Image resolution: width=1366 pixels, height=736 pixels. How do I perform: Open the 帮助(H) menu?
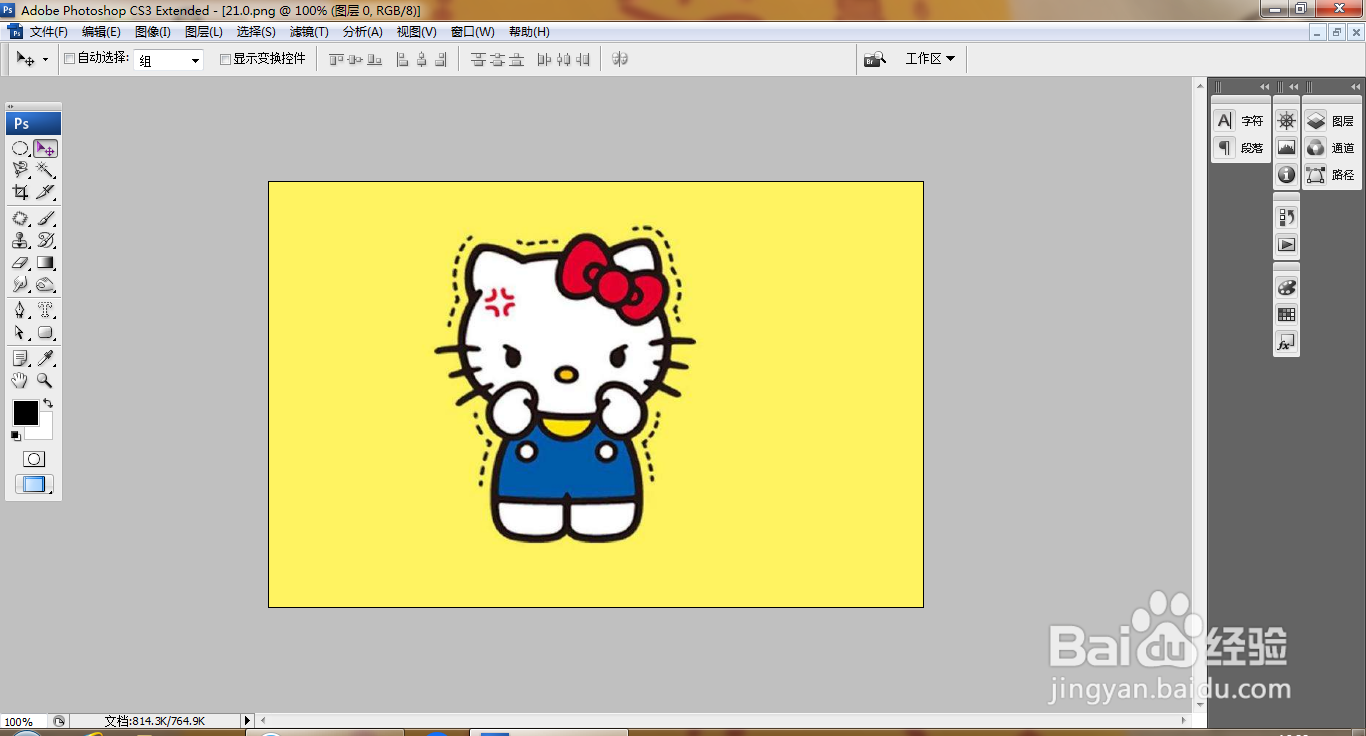click(529, 32)
